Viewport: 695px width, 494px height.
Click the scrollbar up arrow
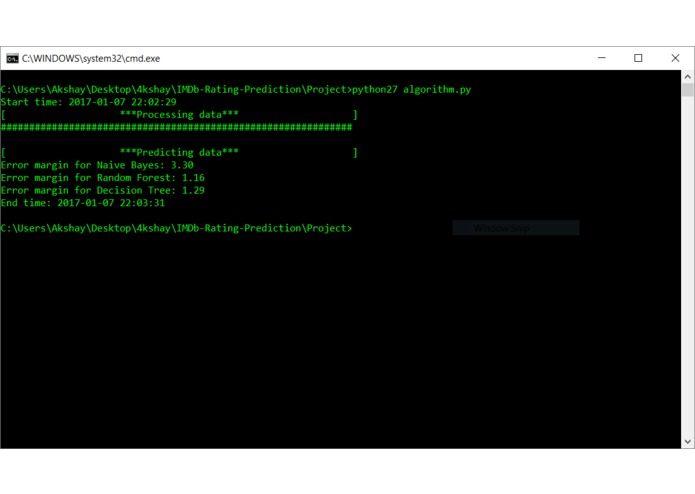[687, 77]
